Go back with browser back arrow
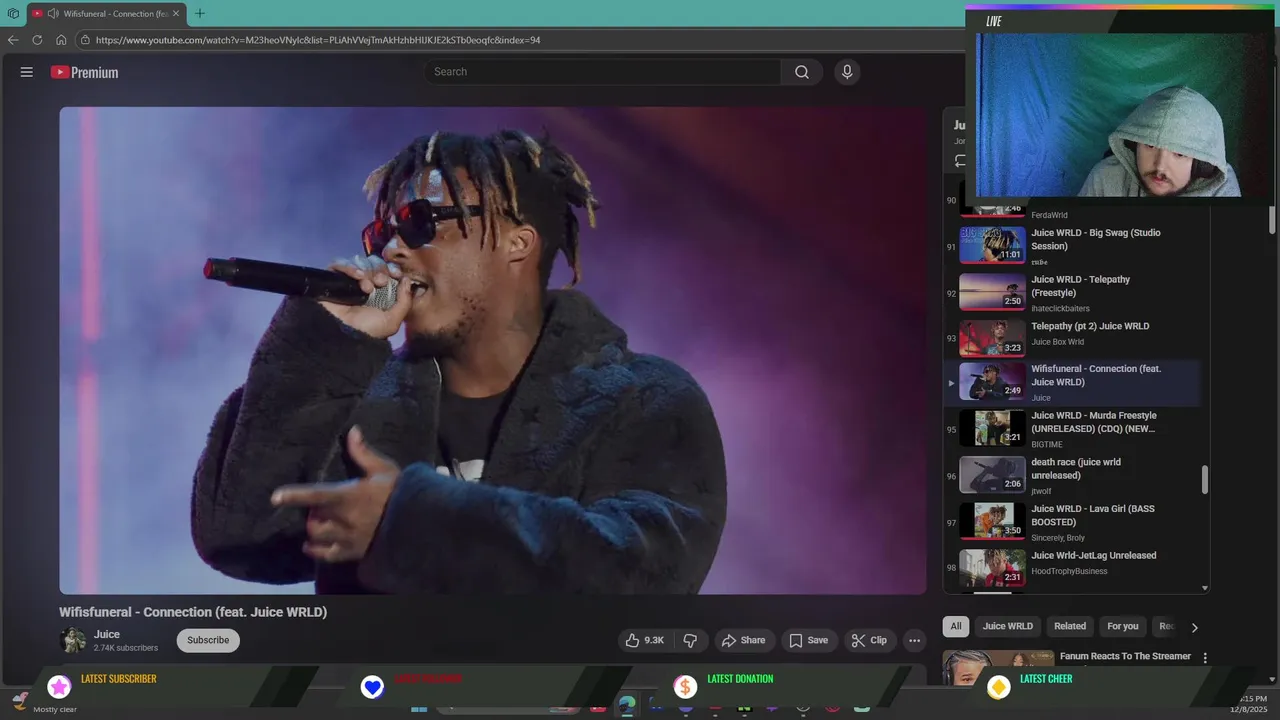The height and width of the screenshot is (720, 1280). [x=13, y=40]
